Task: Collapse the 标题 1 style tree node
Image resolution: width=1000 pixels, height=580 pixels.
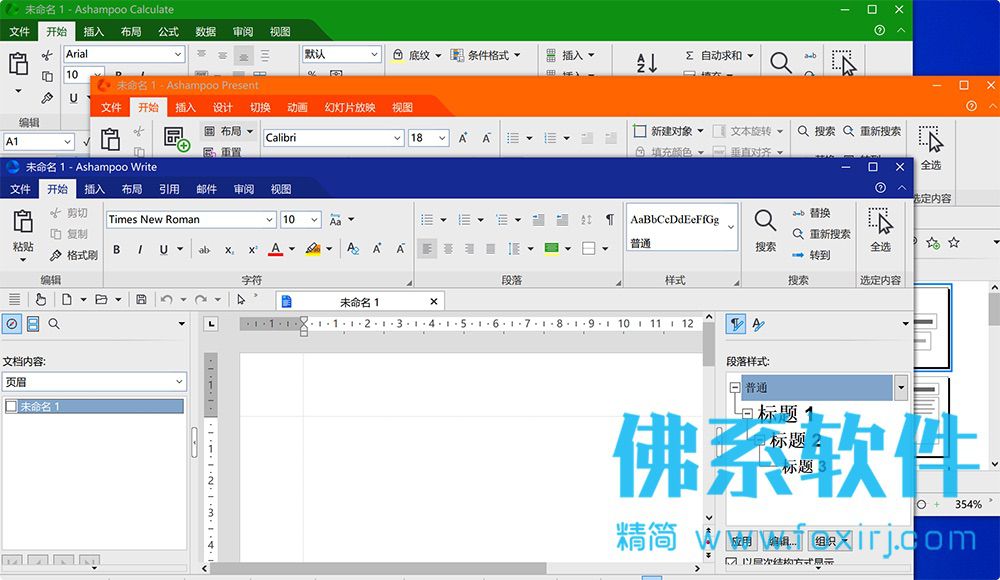Action: (747, 413)
